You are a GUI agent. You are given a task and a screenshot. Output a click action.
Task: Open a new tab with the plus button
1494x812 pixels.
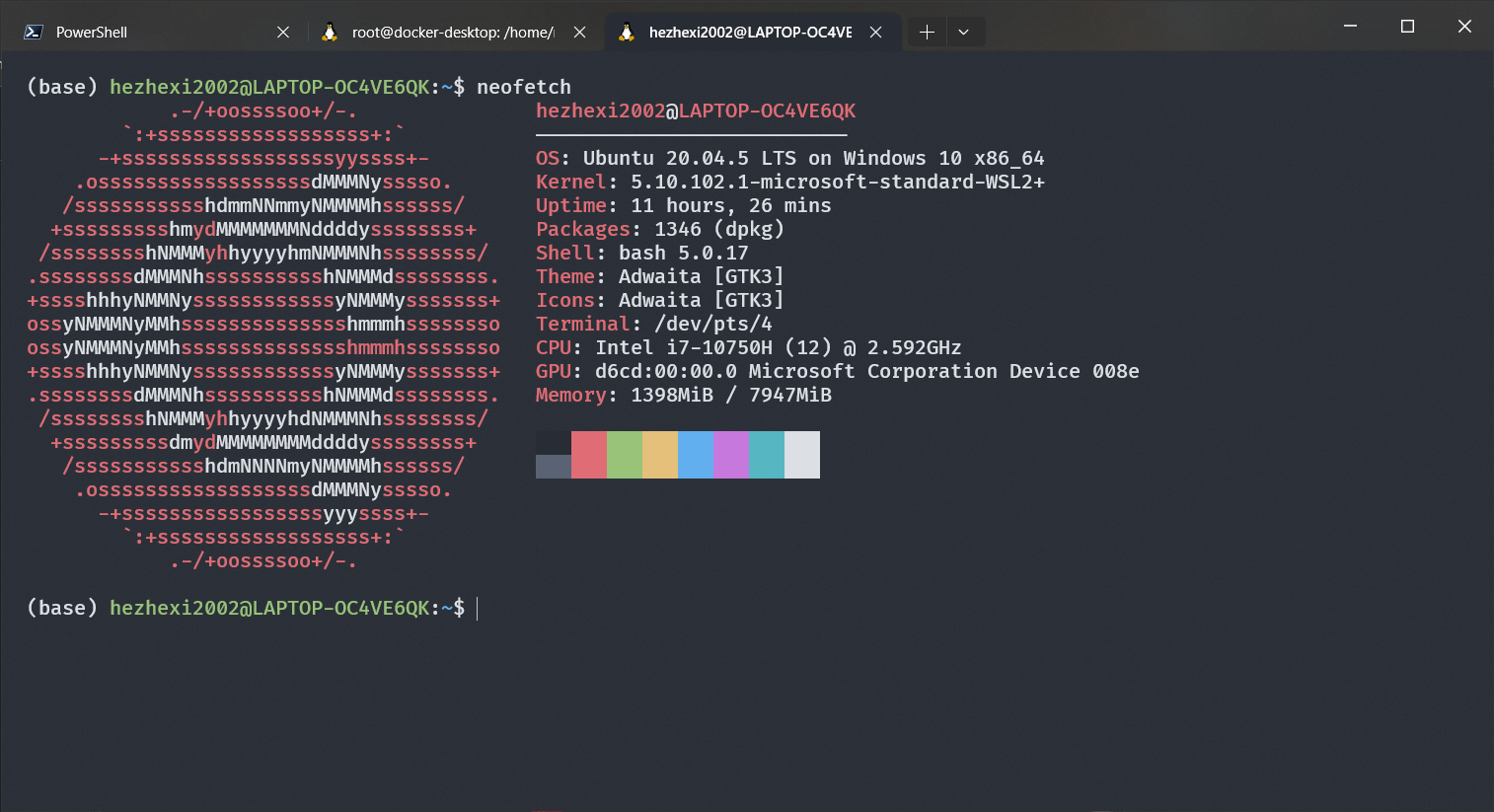(926, 31)
